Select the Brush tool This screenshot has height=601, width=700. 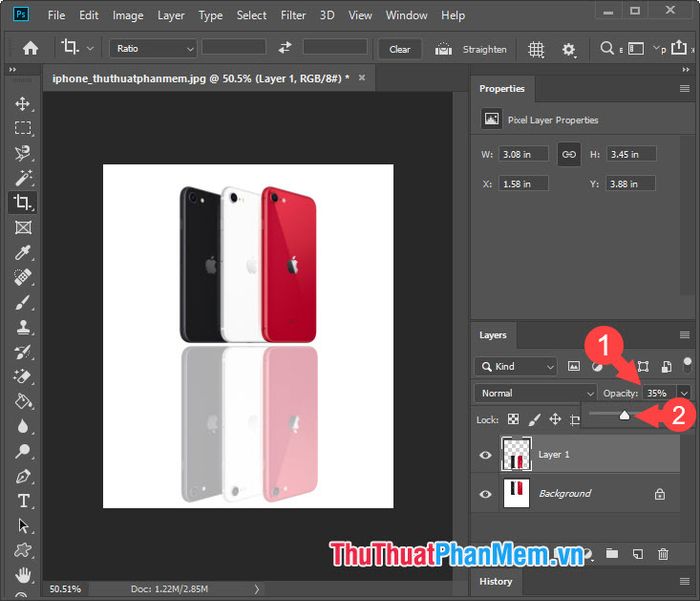point(22,302)
